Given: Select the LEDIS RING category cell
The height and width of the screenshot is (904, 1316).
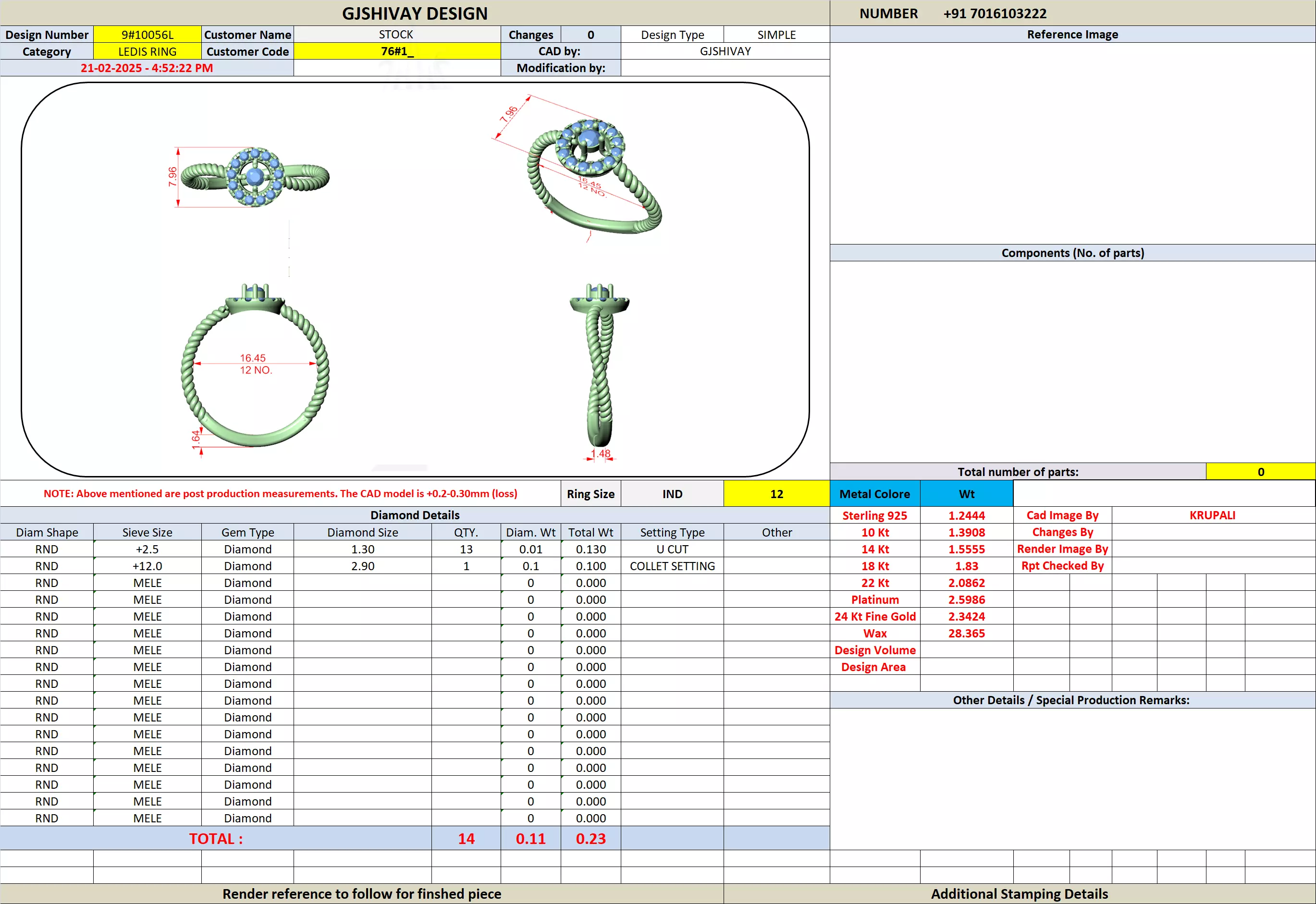Looking at the screenshot, I should click(148, 51).
